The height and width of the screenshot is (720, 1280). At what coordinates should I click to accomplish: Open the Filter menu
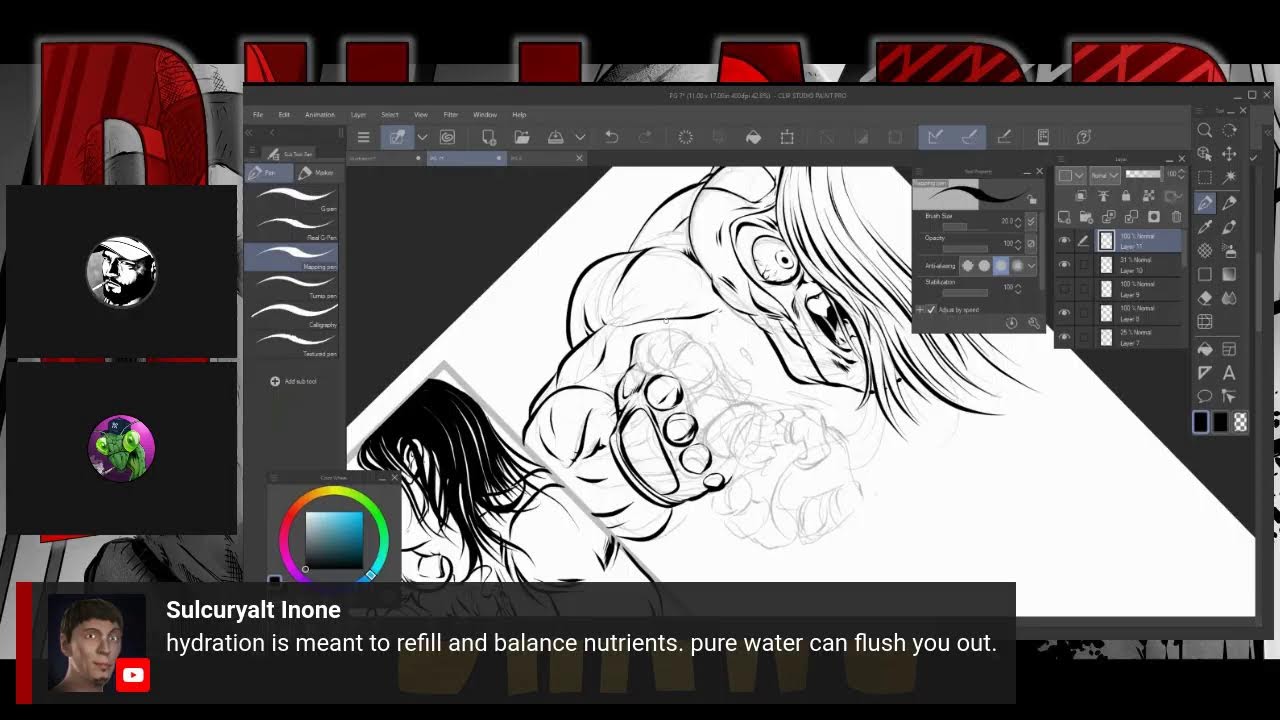tap(450, 115)
